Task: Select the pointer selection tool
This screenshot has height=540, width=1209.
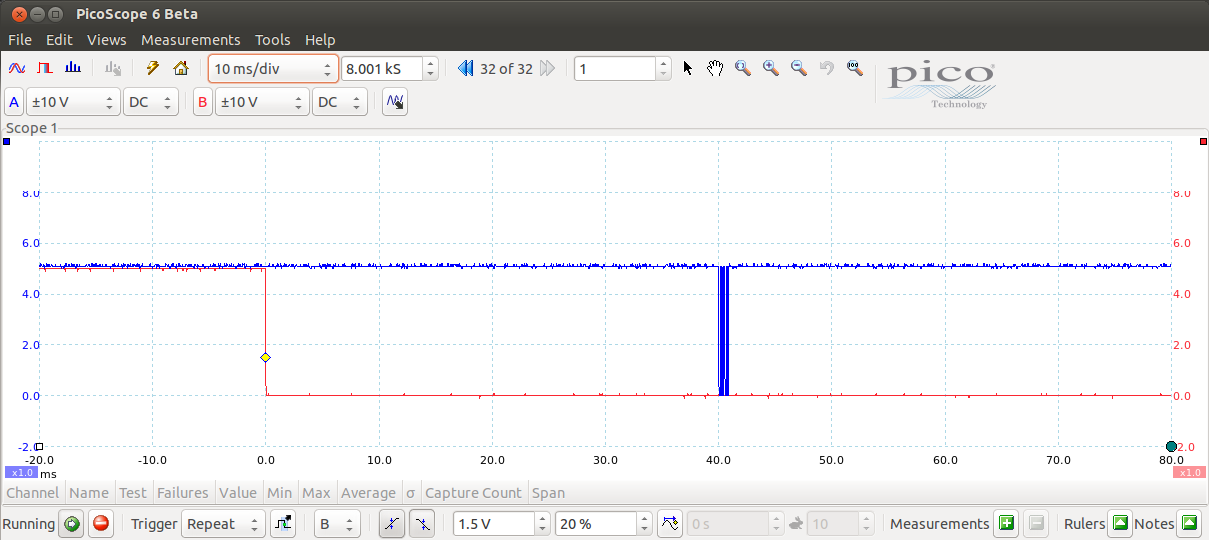Action: click(687, 68)
